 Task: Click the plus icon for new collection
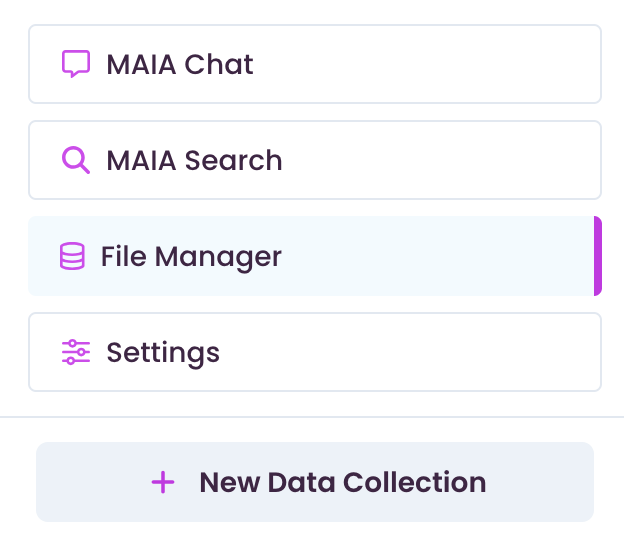tap(163, 482)
